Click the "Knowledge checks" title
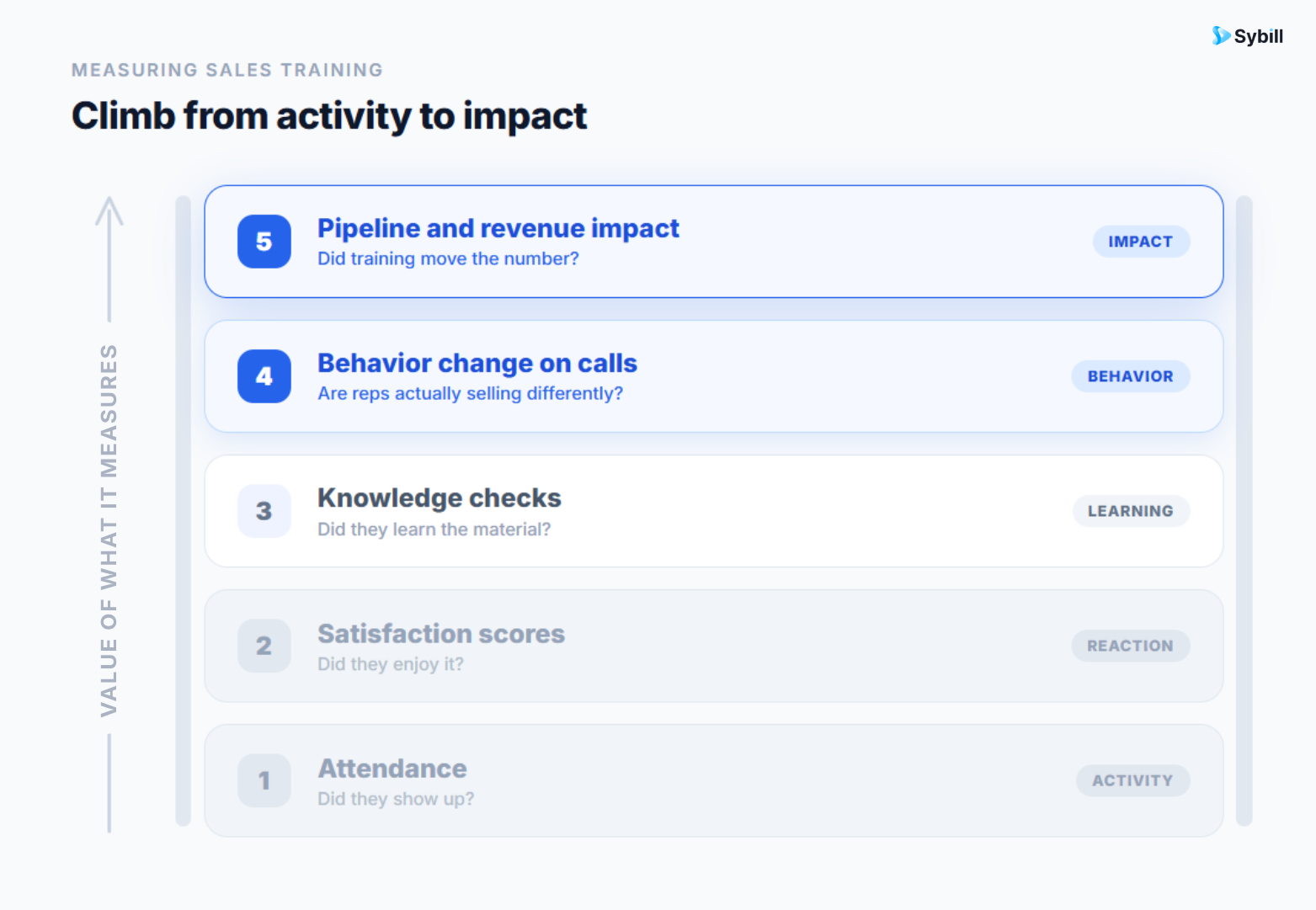 pyautogui.click(x=440, y=498)
